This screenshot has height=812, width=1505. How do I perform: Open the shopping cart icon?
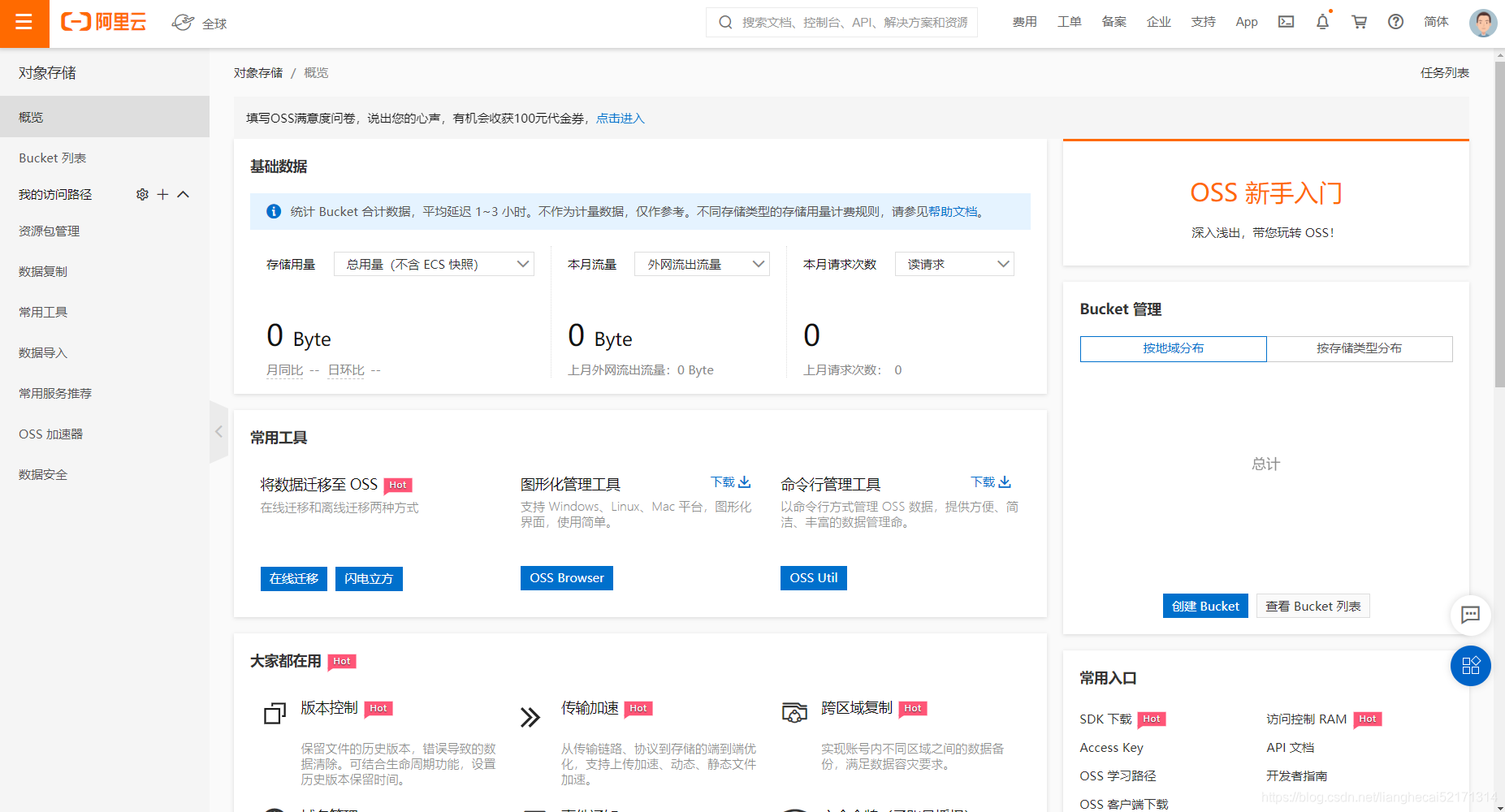[x=1359, y=22]
